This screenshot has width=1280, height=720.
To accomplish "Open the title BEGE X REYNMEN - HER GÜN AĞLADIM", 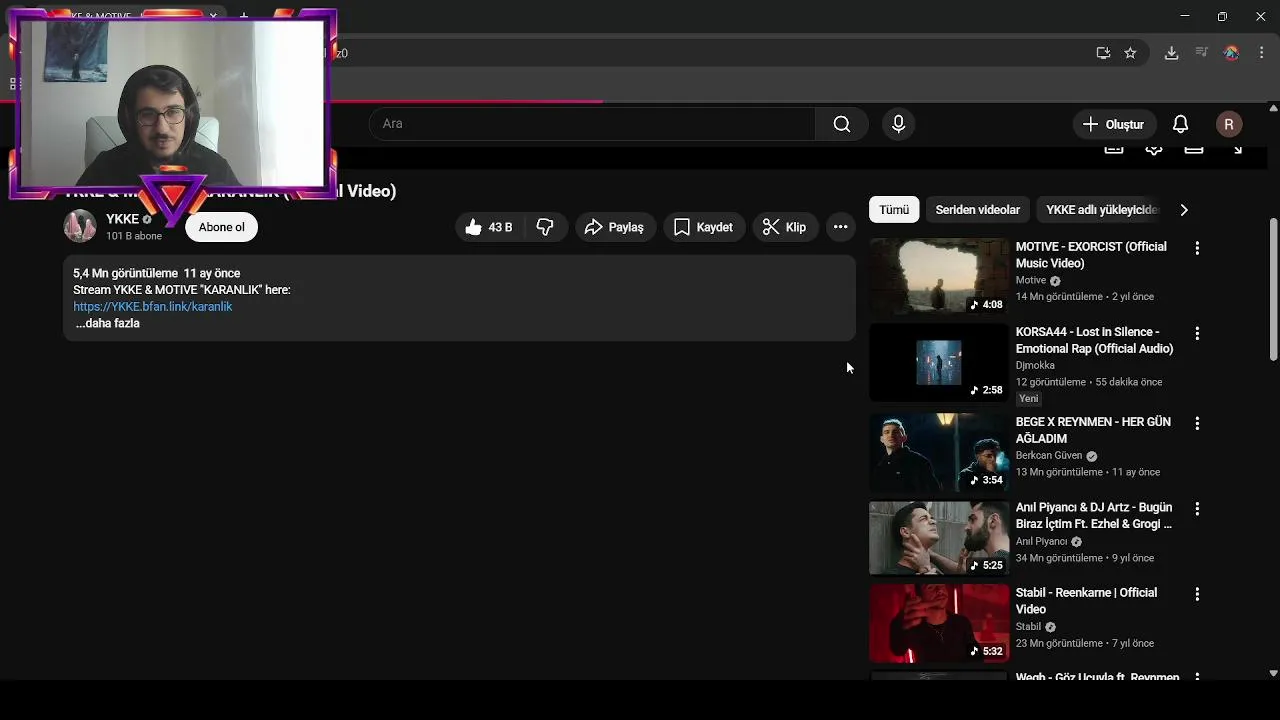I will click(1093, 430).
